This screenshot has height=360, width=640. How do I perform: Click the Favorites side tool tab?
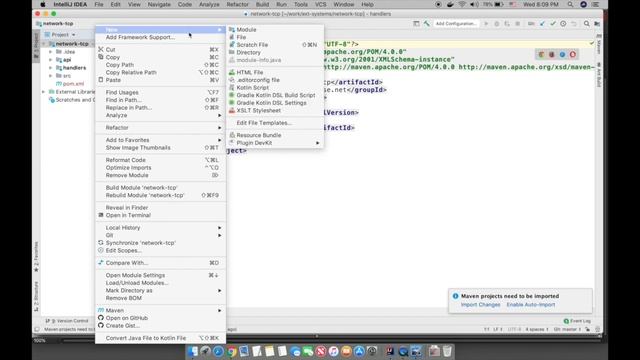pyautogui.click(x=36, y=257)
